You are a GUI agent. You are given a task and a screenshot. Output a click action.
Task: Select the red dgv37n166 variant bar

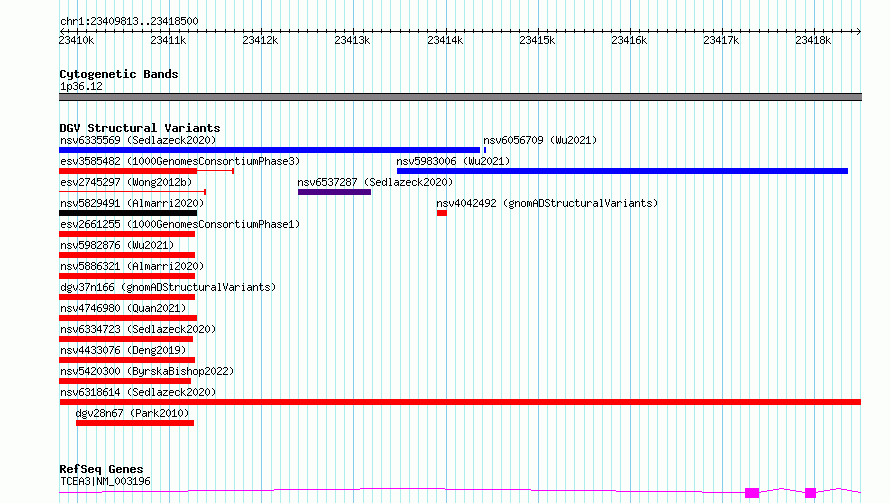pos(127,297)
